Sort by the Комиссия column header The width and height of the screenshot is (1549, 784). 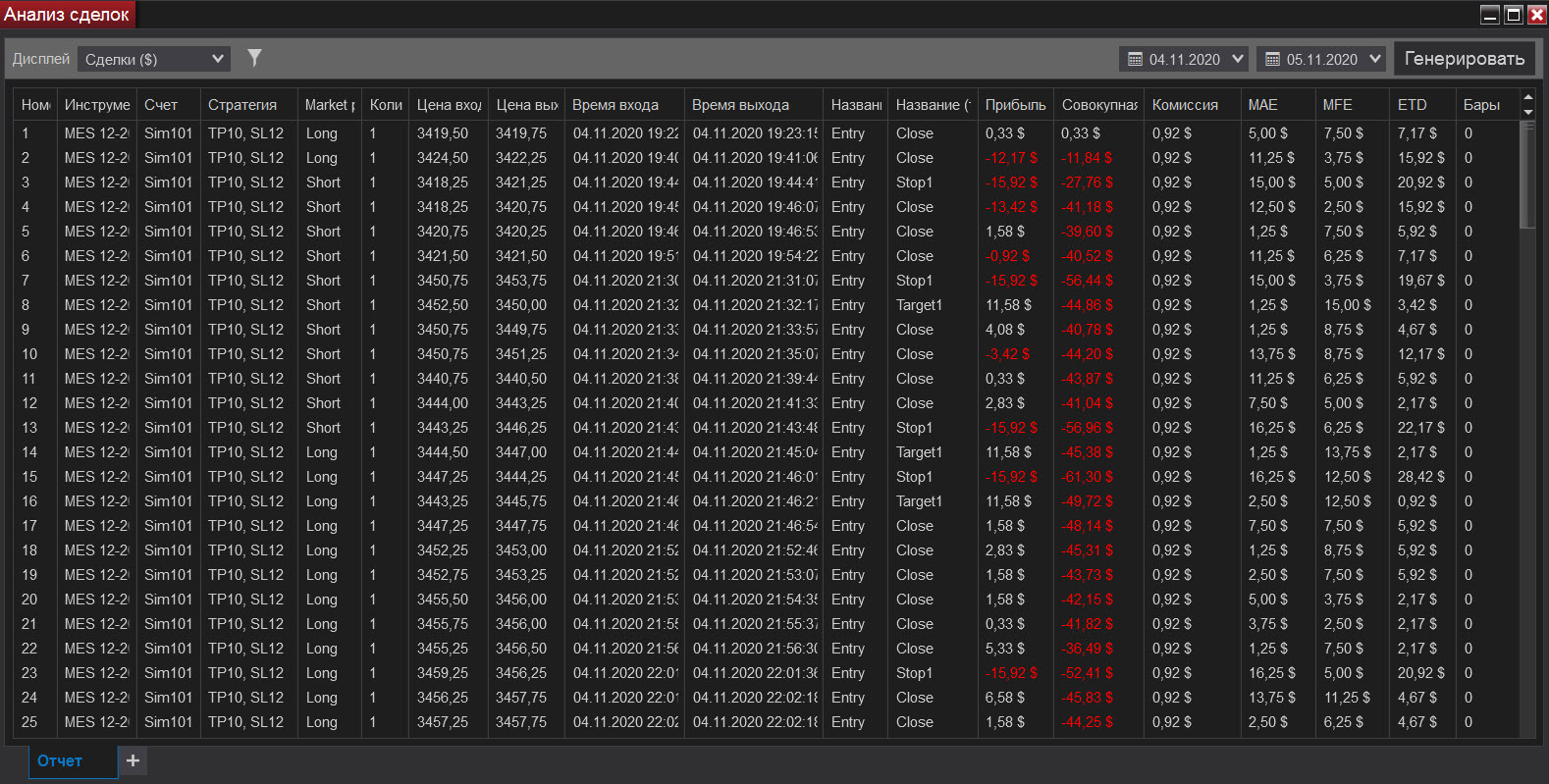click(1192, 105)
